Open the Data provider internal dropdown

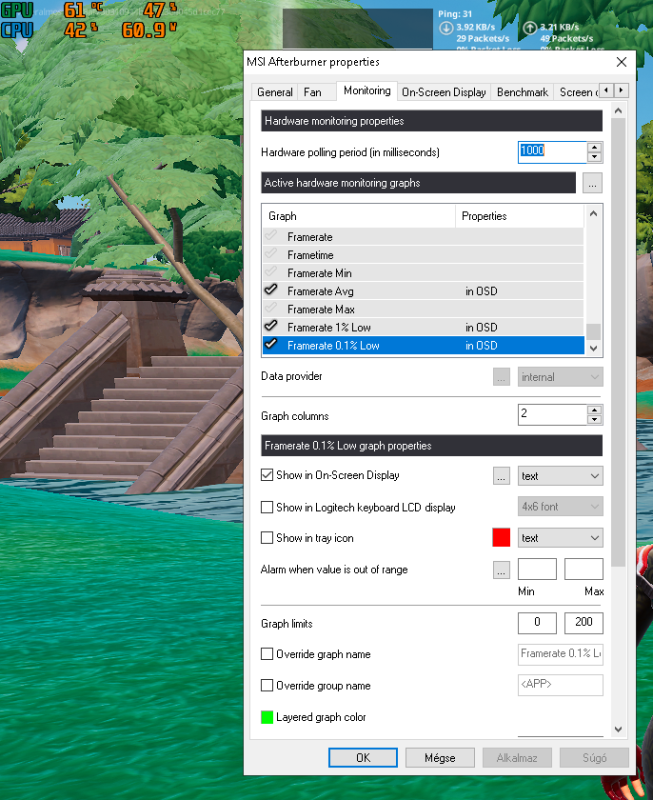click(560, 377)
